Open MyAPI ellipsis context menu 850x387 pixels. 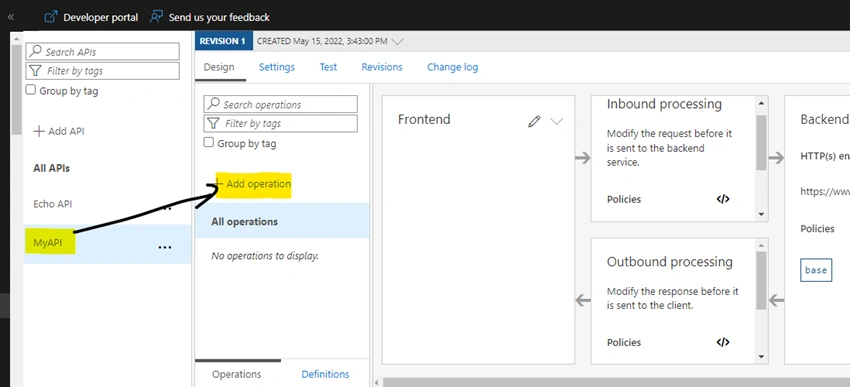(164, 247)
